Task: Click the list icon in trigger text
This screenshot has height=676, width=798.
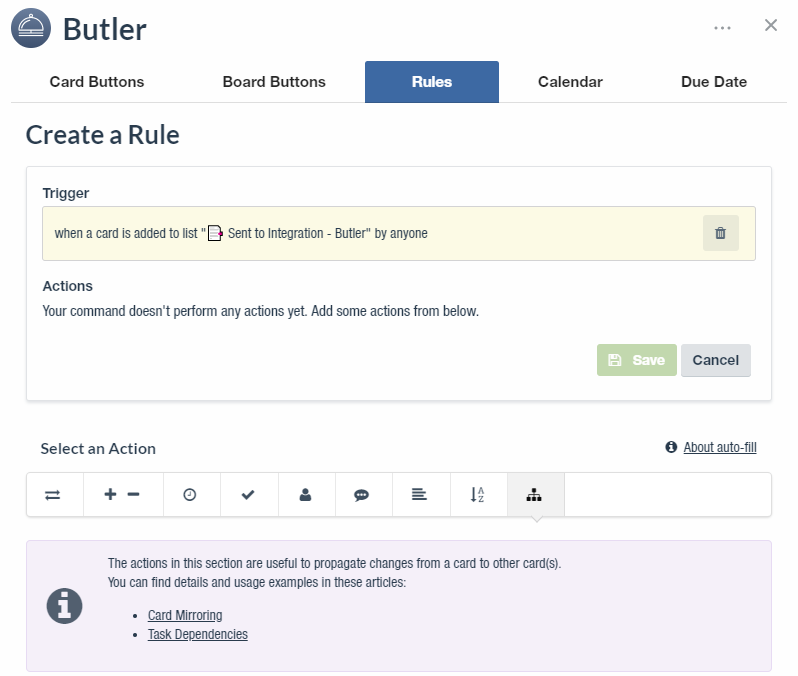Action: [215, 233]
